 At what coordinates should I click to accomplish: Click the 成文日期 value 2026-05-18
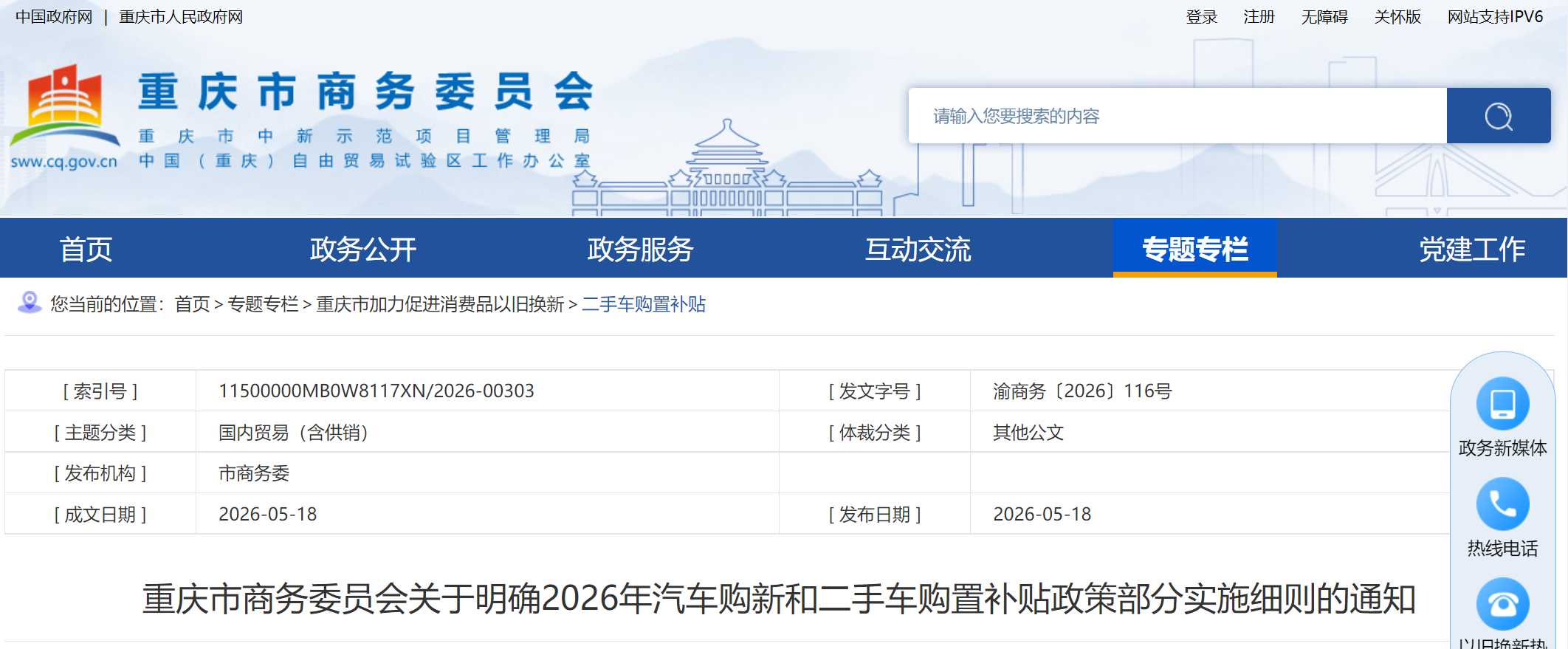click(268, 514)
